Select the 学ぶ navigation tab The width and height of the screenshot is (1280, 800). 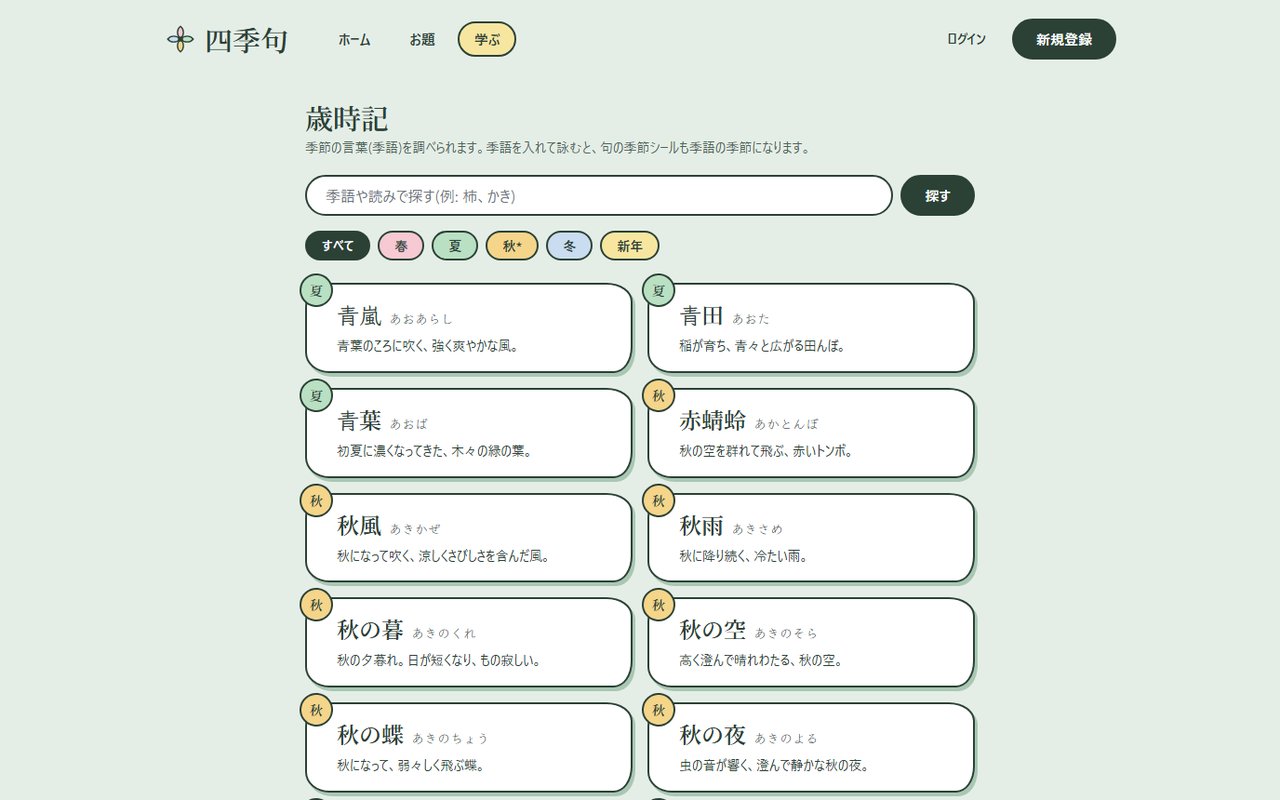pos(487,40)
